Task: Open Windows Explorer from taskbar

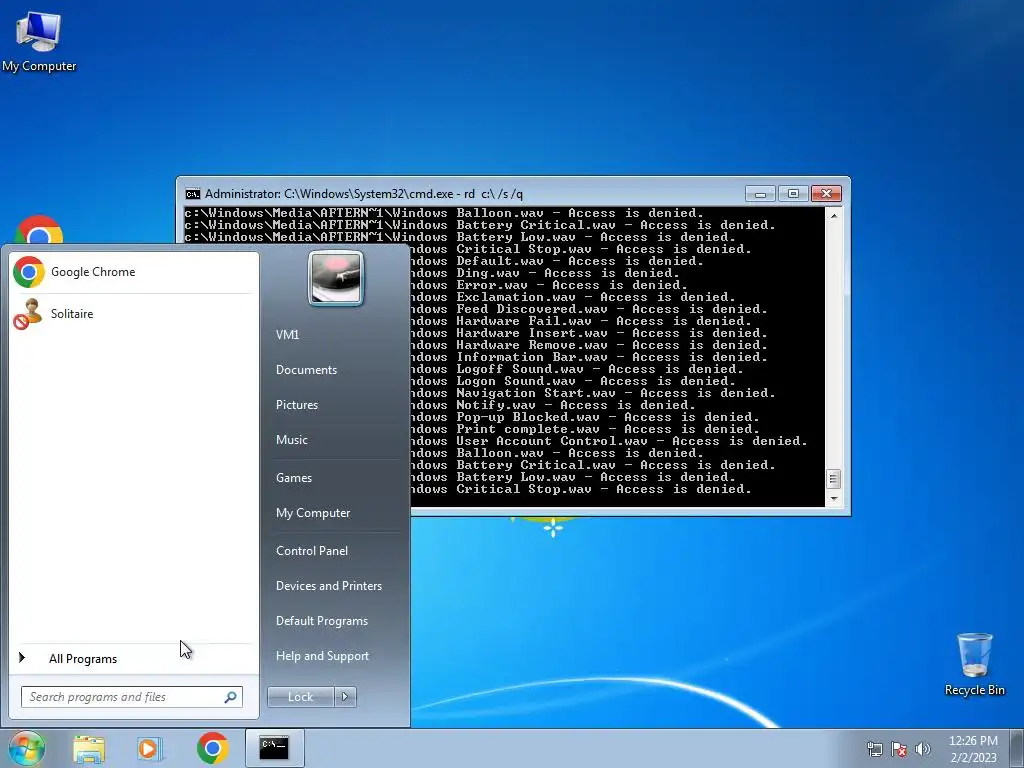Action: tap(89, 748)
